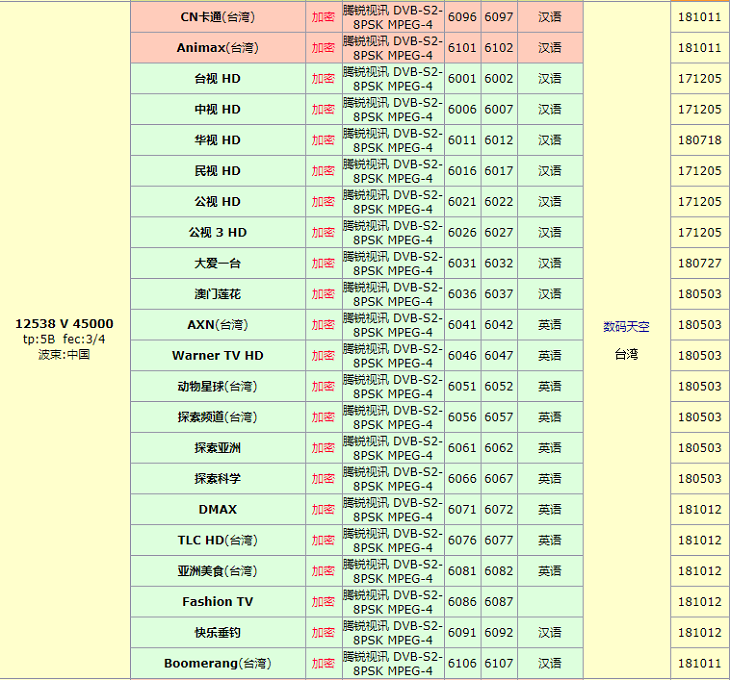Select the Fashion TV channel
The height and width of the screenshot is (680, 730).
[217, 602]
